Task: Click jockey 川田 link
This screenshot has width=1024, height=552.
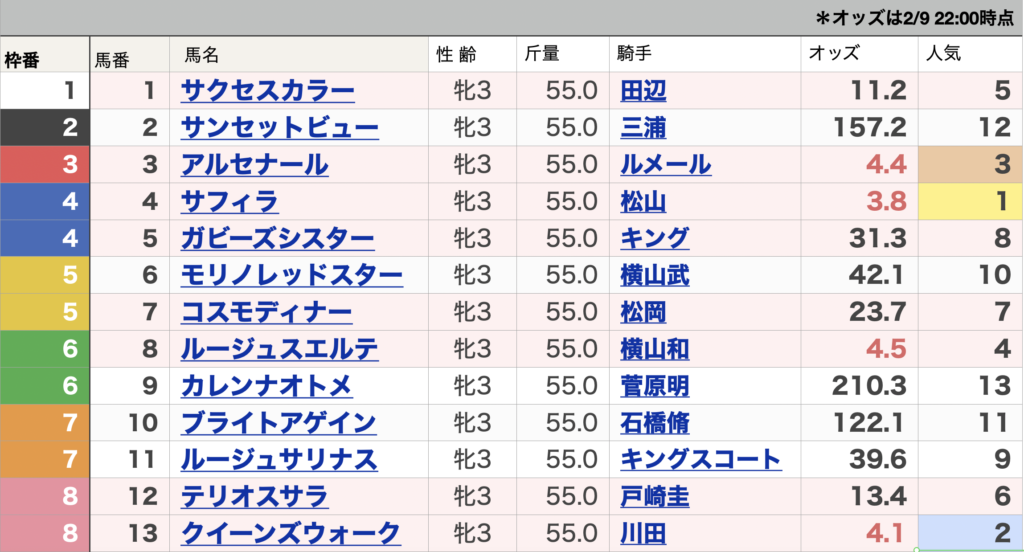Action: coord(643,533)
